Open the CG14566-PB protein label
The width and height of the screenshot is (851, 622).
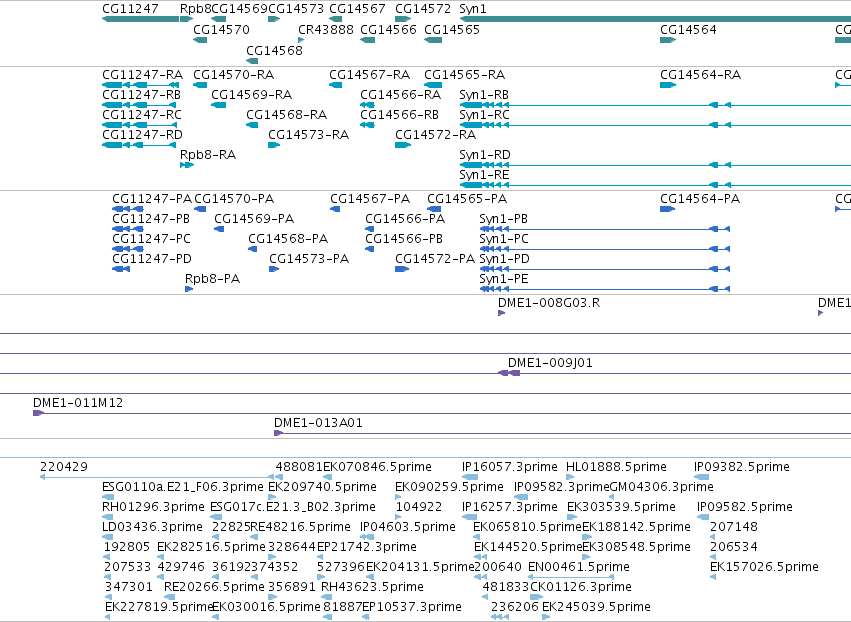pyautogui.click(x=404, y=239)
